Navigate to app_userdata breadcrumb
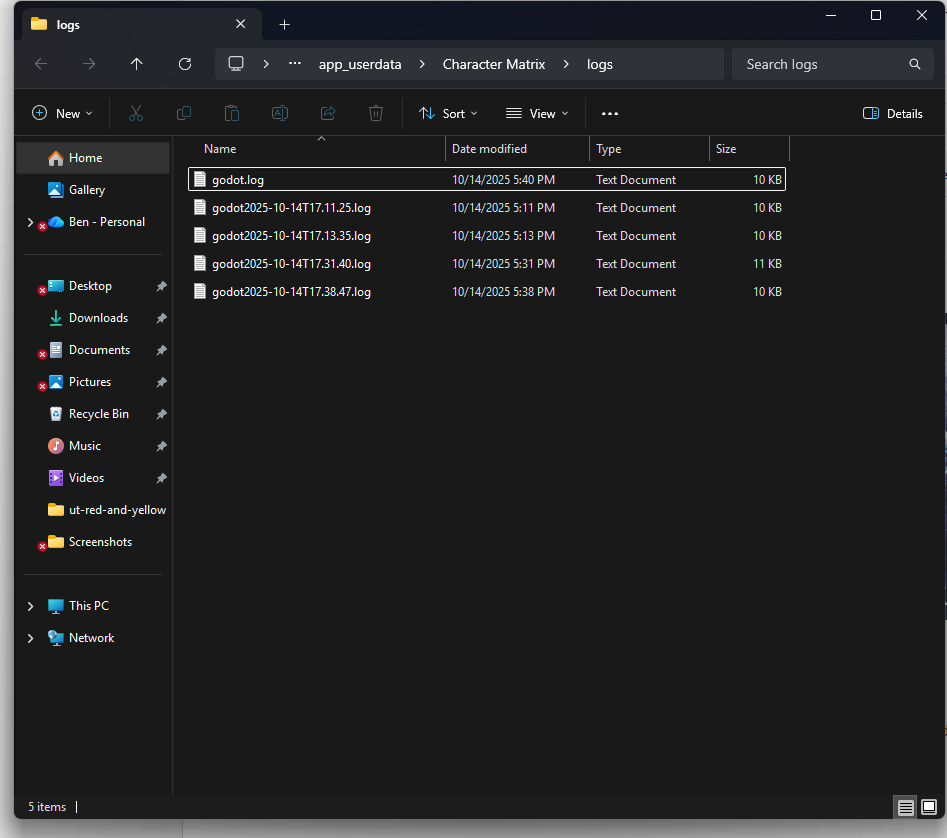947x838 pixels. tap(360, 65)
